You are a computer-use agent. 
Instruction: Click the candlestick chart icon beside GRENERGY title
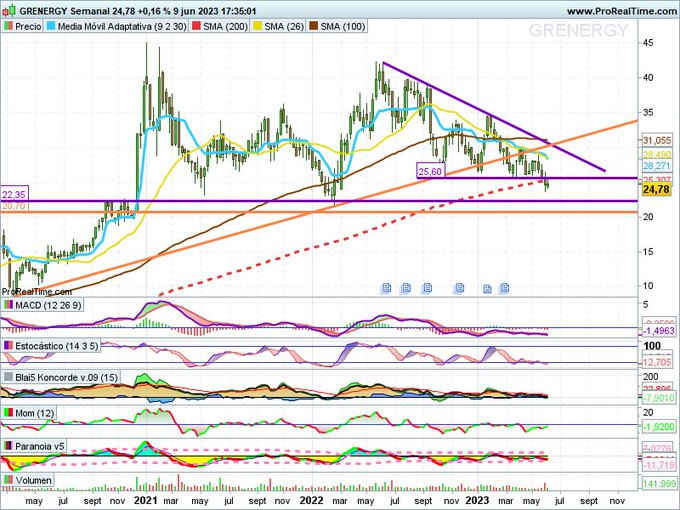pyautogui.click(x=9, y=10)
